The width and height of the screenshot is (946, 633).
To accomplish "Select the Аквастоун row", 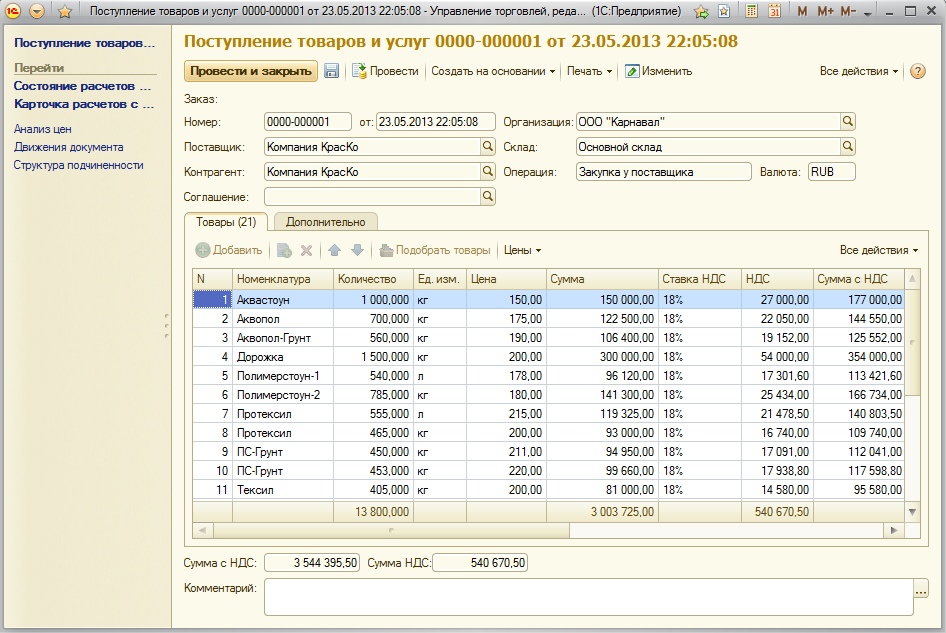I will (549, 299).
